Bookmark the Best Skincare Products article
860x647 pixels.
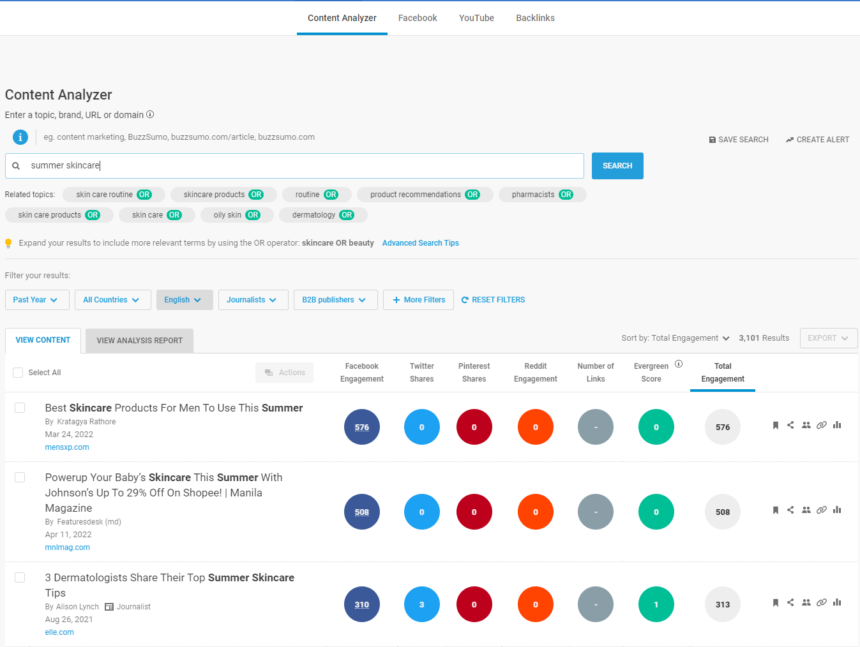tap(775, 425)
